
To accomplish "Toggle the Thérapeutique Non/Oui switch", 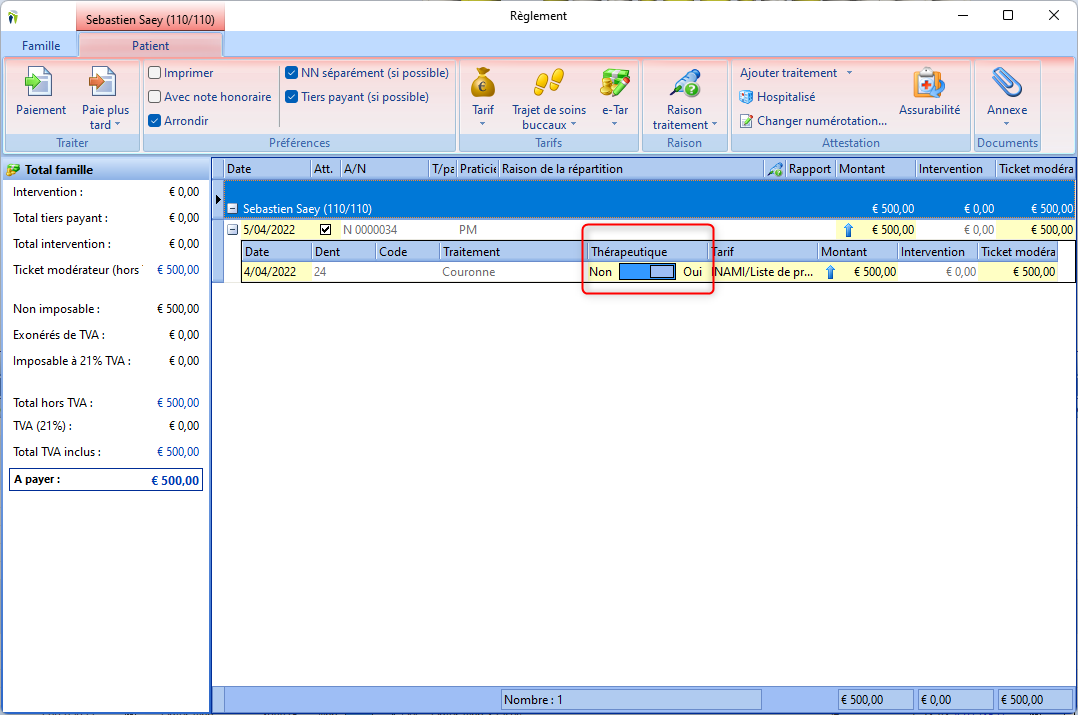I will [647, 272].
